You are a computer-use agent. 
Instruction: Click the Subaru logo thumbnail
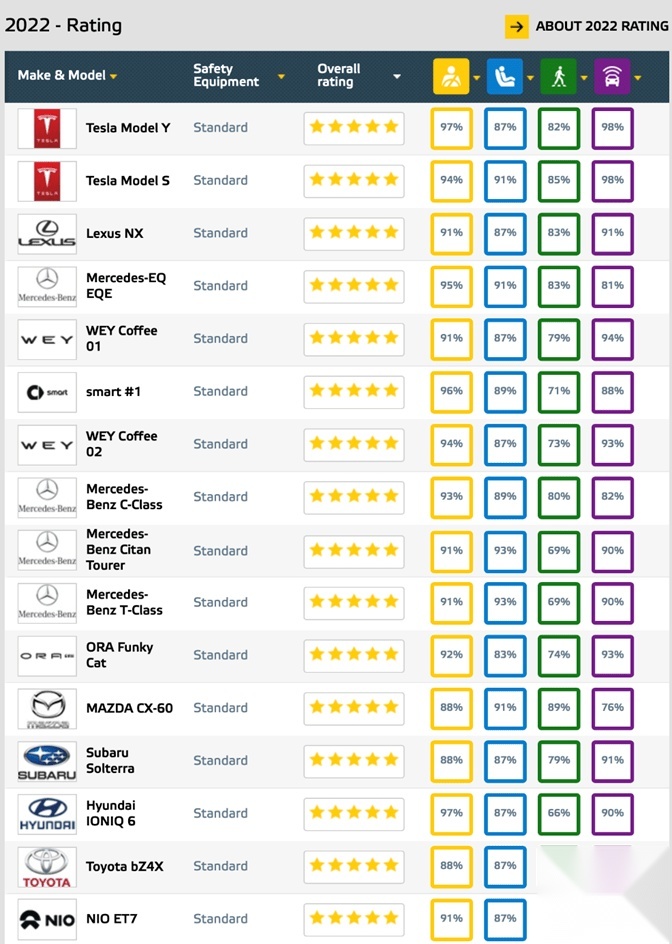pos(47,761)
